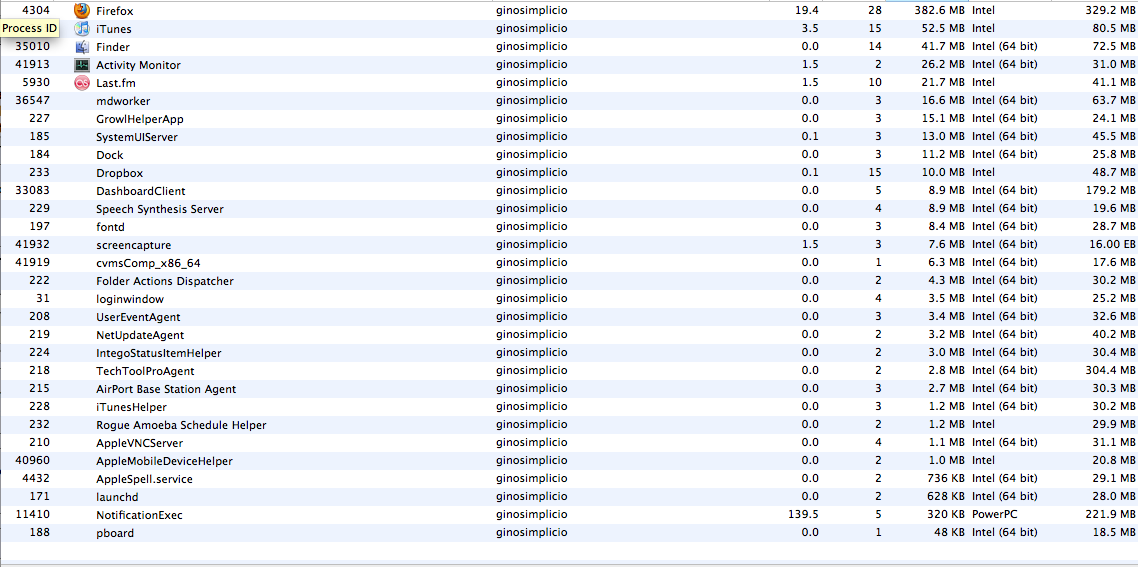Click PID 40960 cell
Image resolution: width=1138 pixels, height=567 pixels.
32,460
